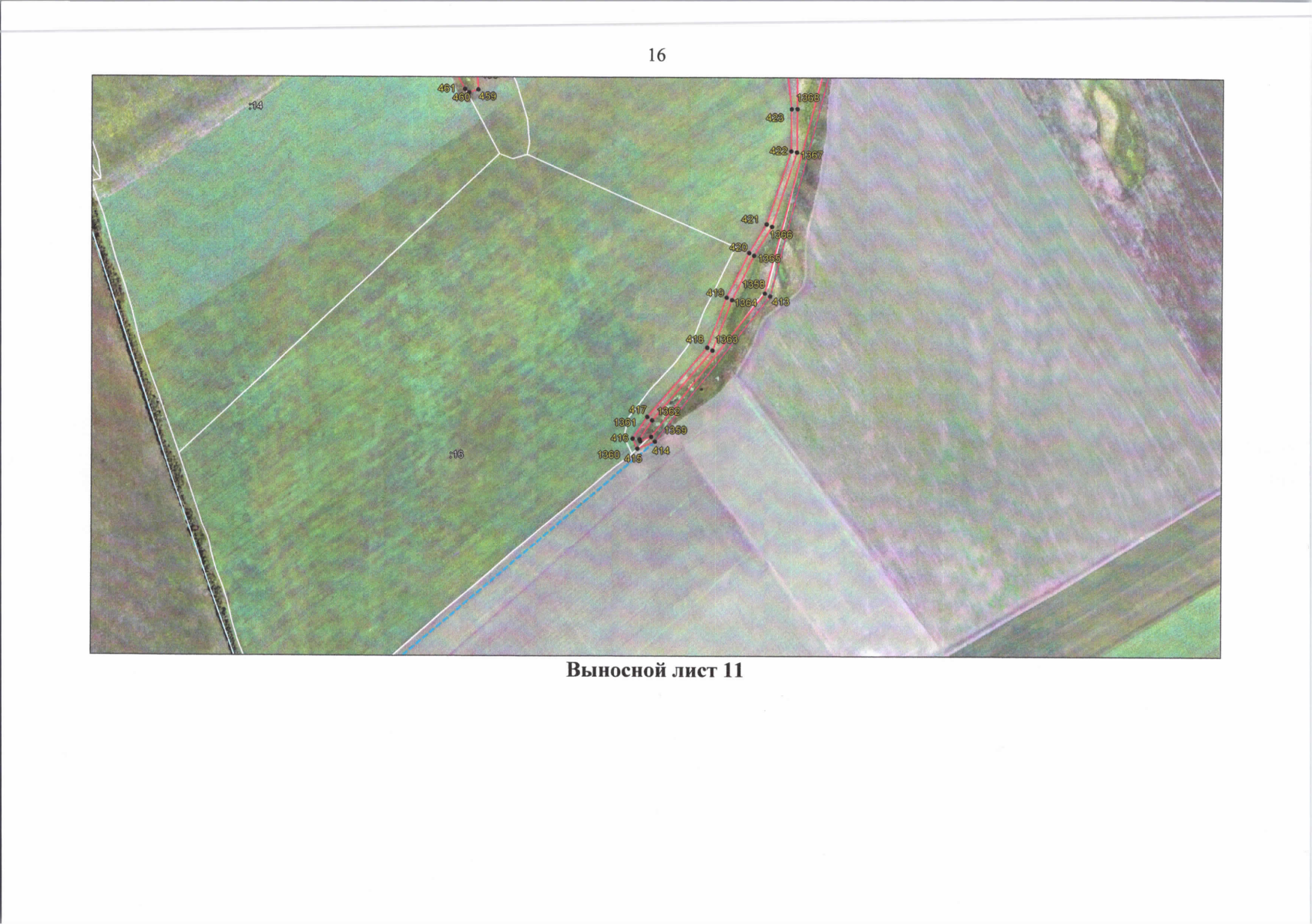
Task: Click point label 418
Action: (x=695, y=340)
